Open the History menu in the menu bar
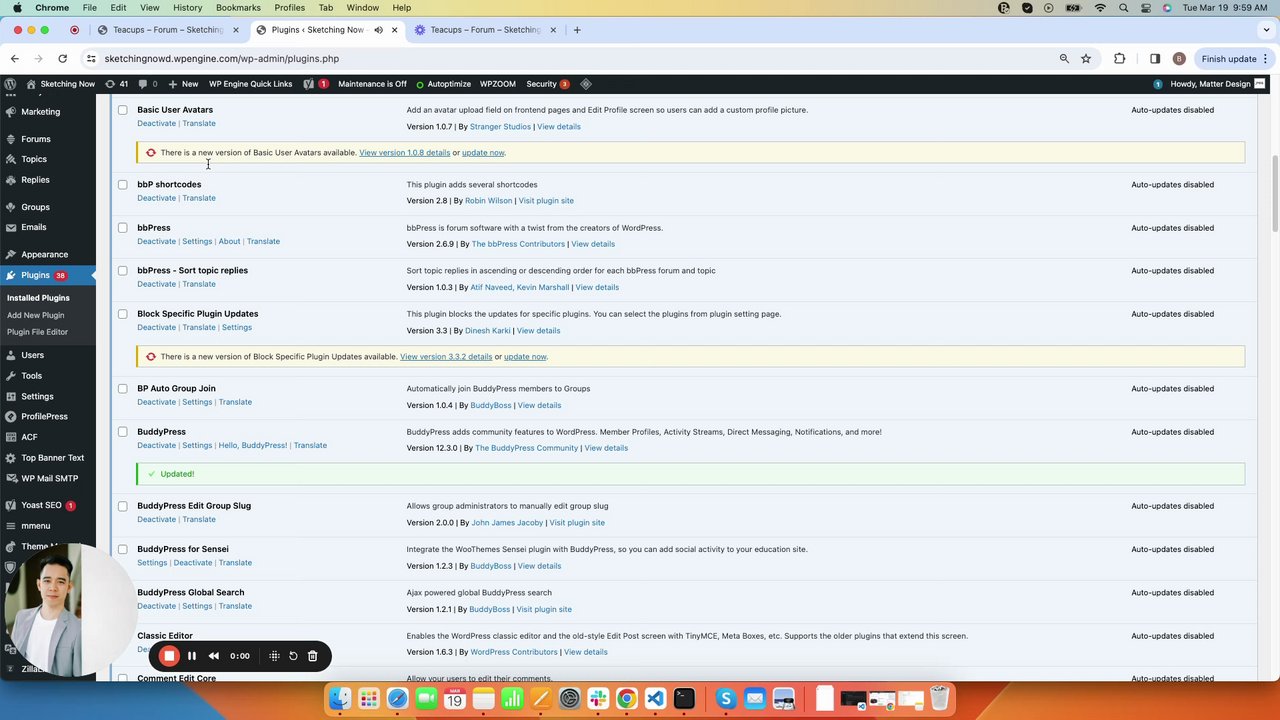The image size is (1280, 720). 187,8
